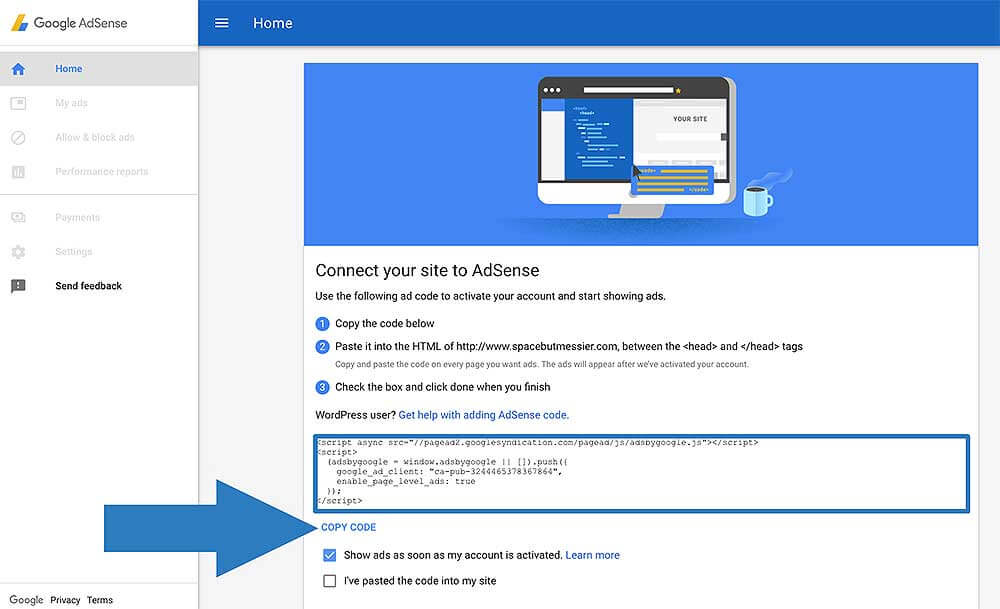
Task: Uncheck Show ads as soon as activated
Action: tap(329, 555)
